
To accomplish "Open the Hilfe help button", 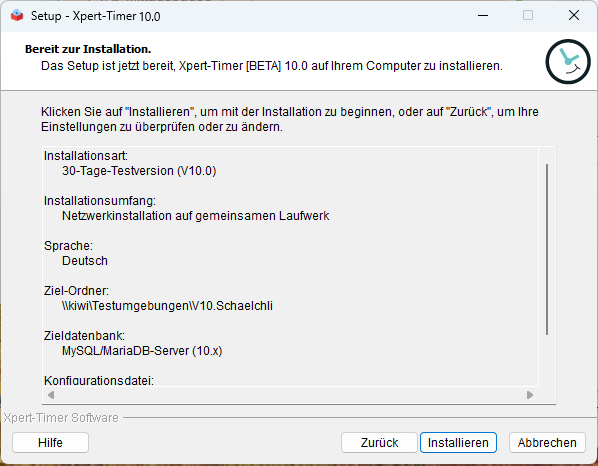I will pos(50,442).
